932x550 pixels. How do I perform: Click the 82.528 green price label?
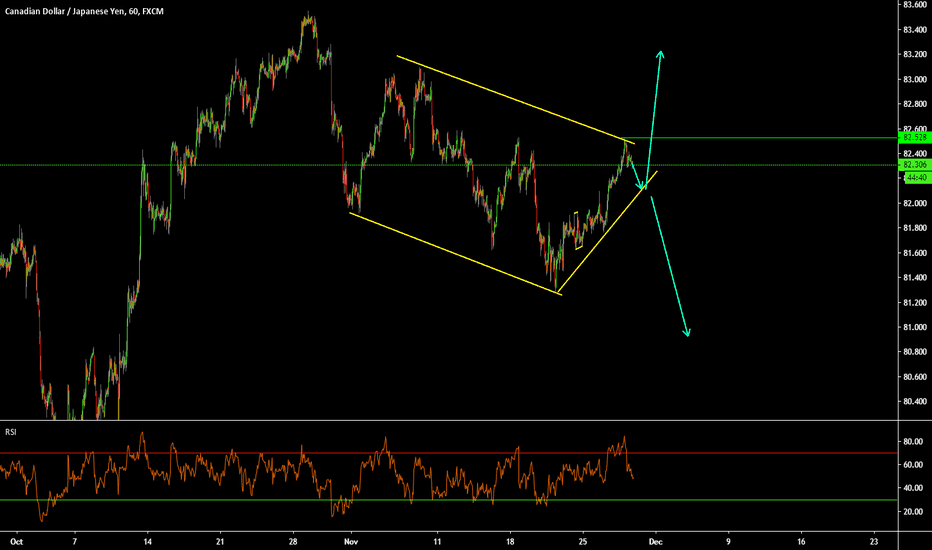916,138
